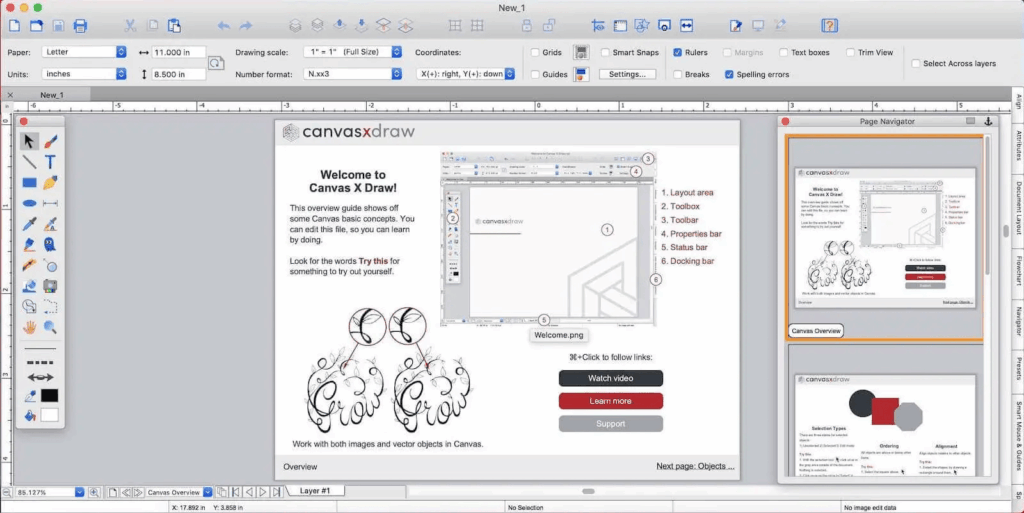Click the red Learn more button

(x=610, y=401)
